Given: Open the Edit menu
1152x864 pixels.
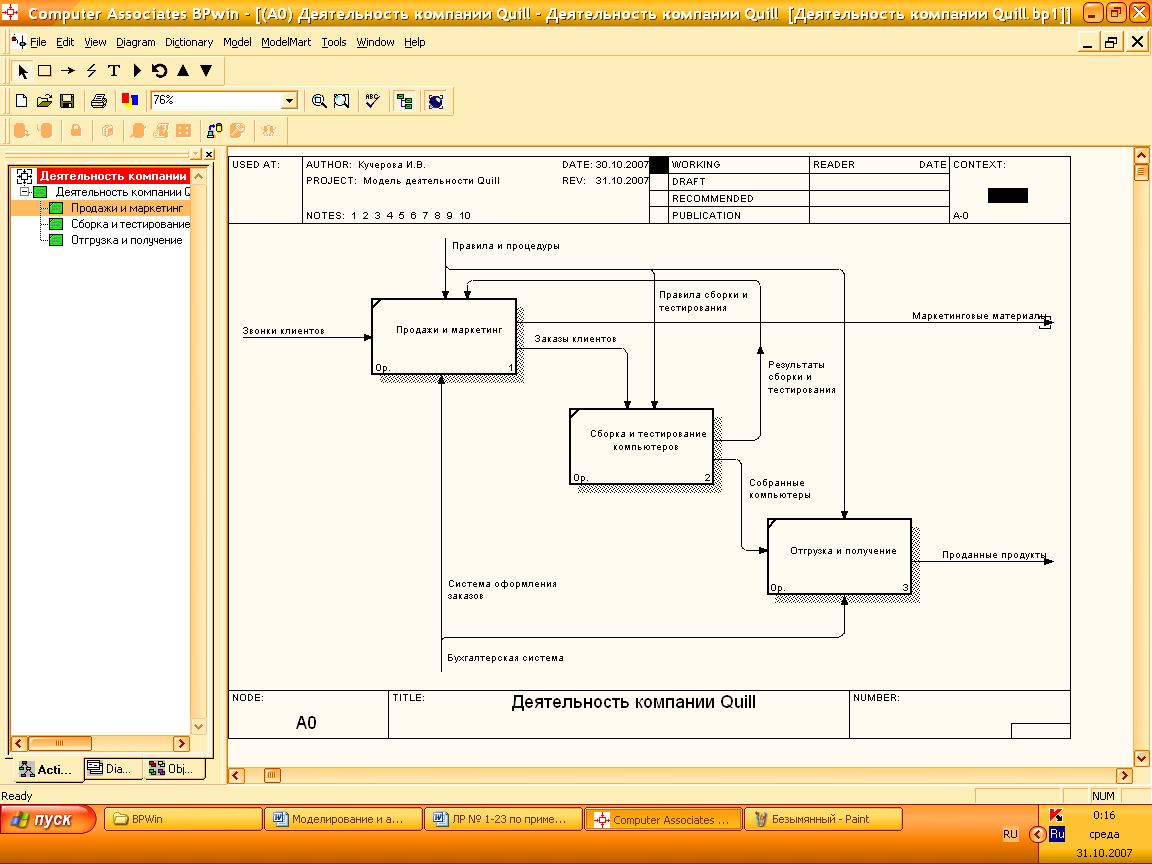Looking at the screenshot, I should pos(65,42).
